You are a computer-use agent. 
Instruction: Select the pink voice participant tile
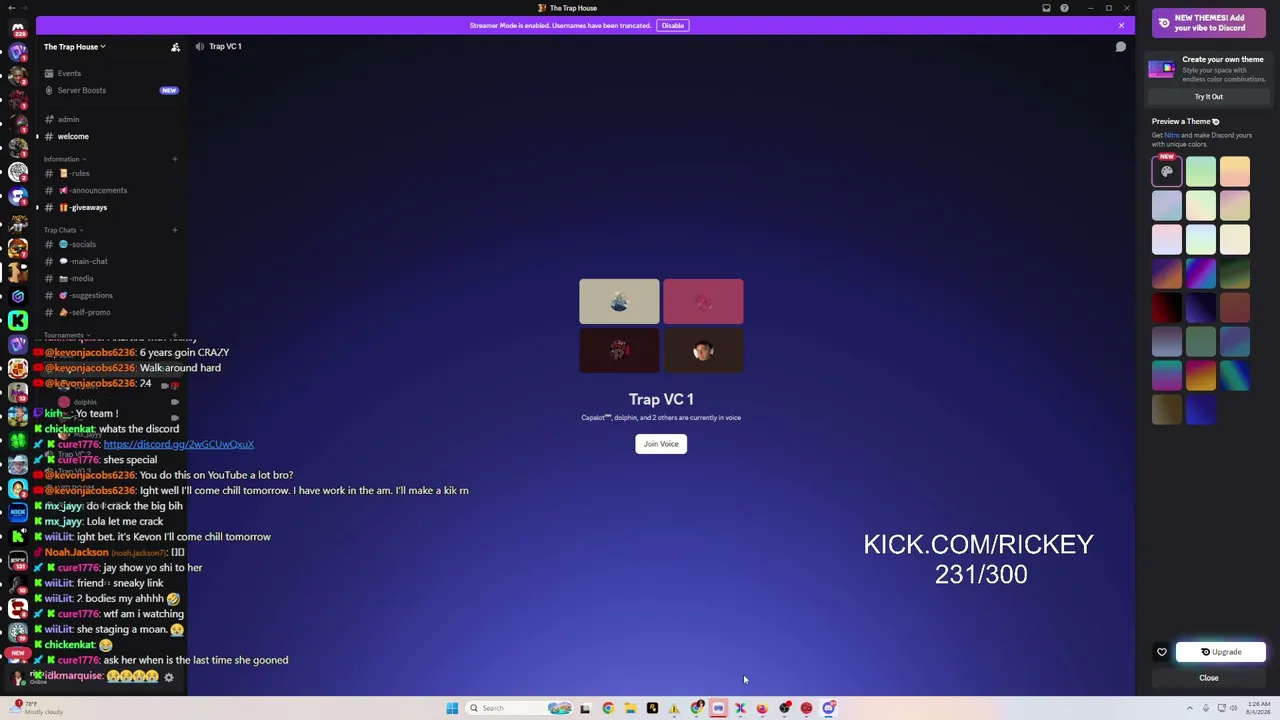pyautogui.click(x=703, y=302)
